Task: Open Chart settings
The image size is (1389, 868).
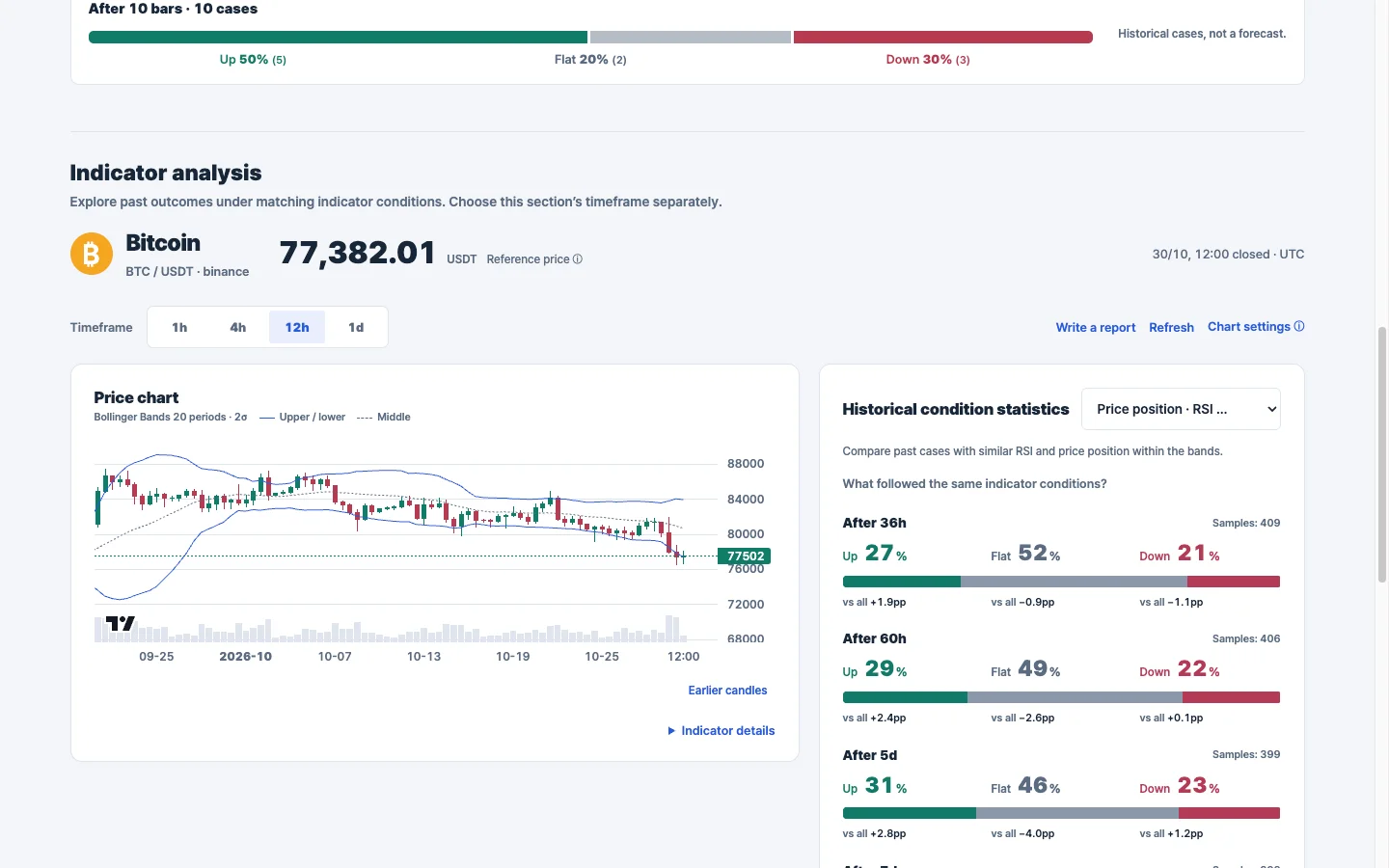Action: [1249, 327]
